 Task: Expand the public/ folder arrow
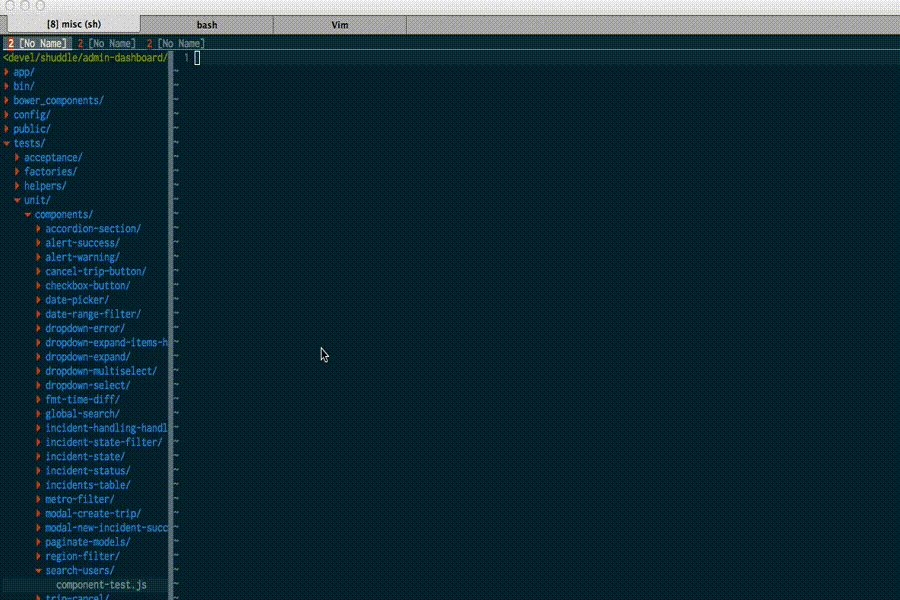click(6, 129)
